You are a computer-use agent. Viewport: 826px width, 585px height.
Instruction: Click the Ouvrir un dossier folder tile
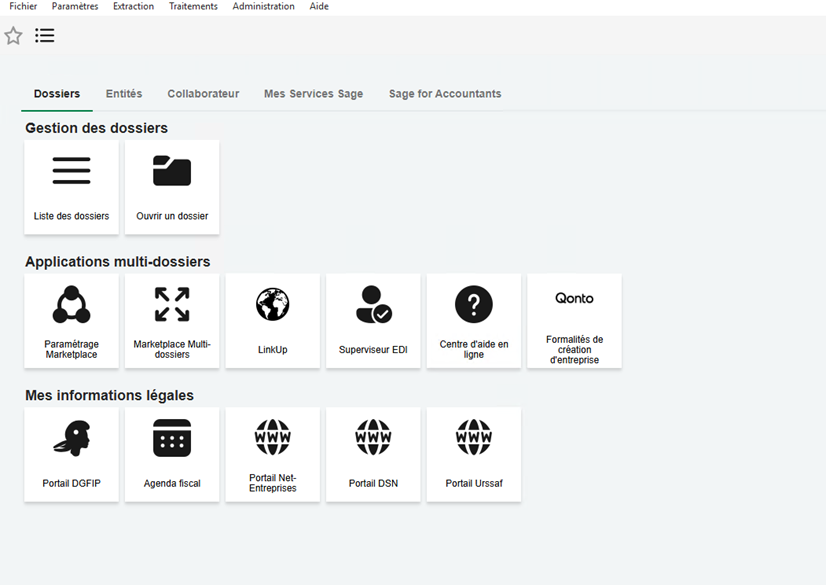[172, 187]
